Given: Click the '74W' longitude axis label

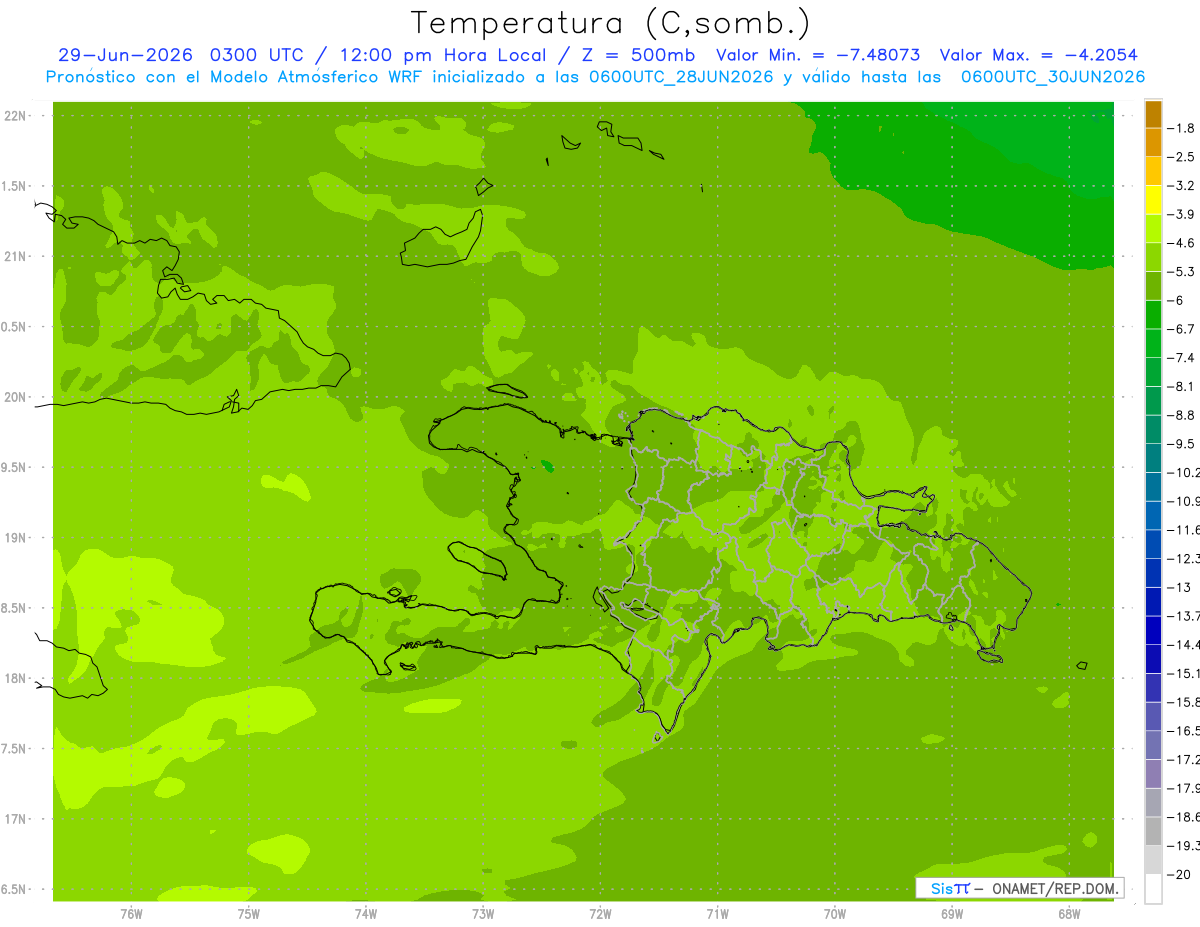Looking at the screenshot, I should point(366,913).
